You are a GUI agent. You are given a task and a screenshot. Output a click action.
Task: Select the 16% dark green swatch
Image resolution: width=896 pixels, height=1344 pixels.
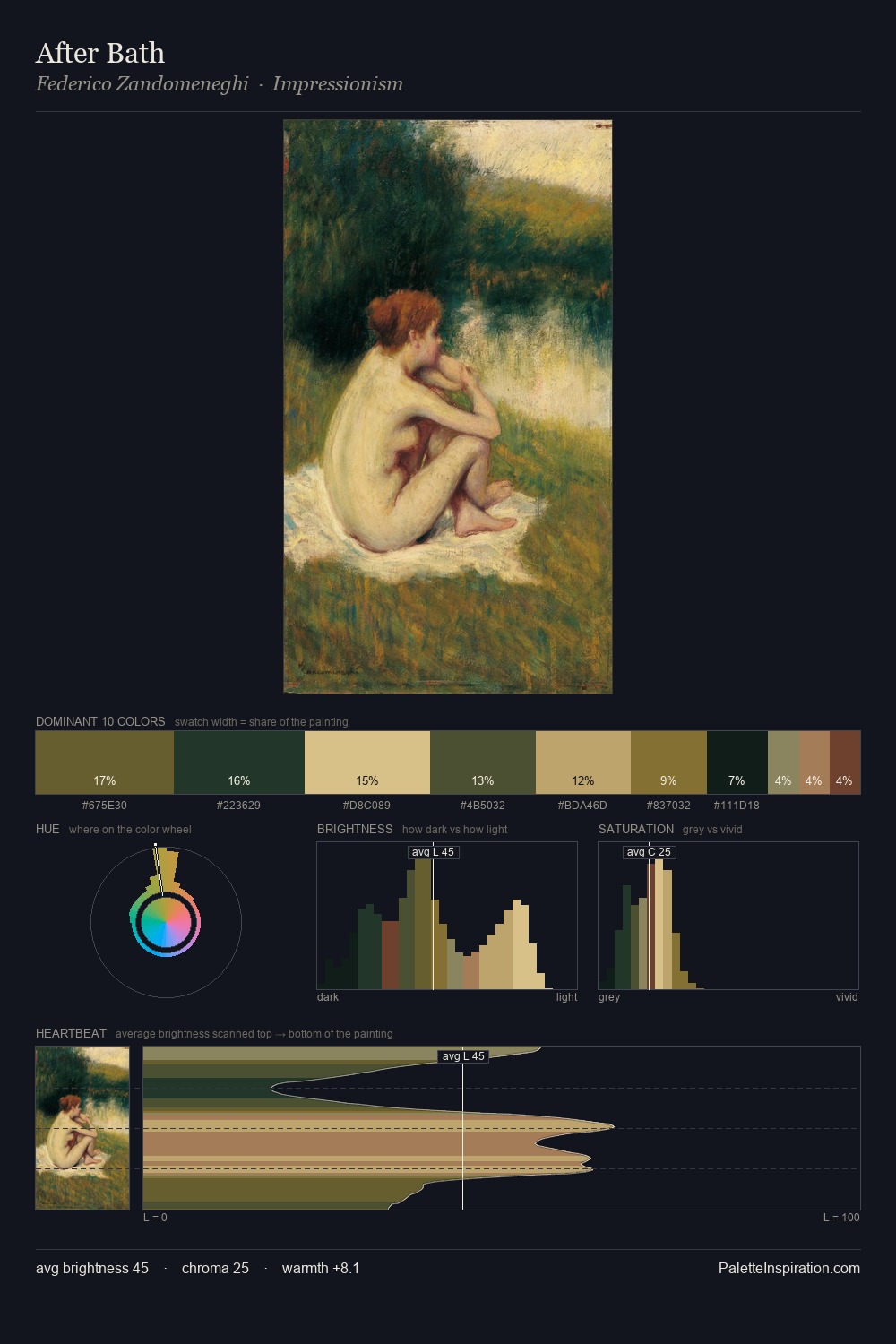coord(239,762)
